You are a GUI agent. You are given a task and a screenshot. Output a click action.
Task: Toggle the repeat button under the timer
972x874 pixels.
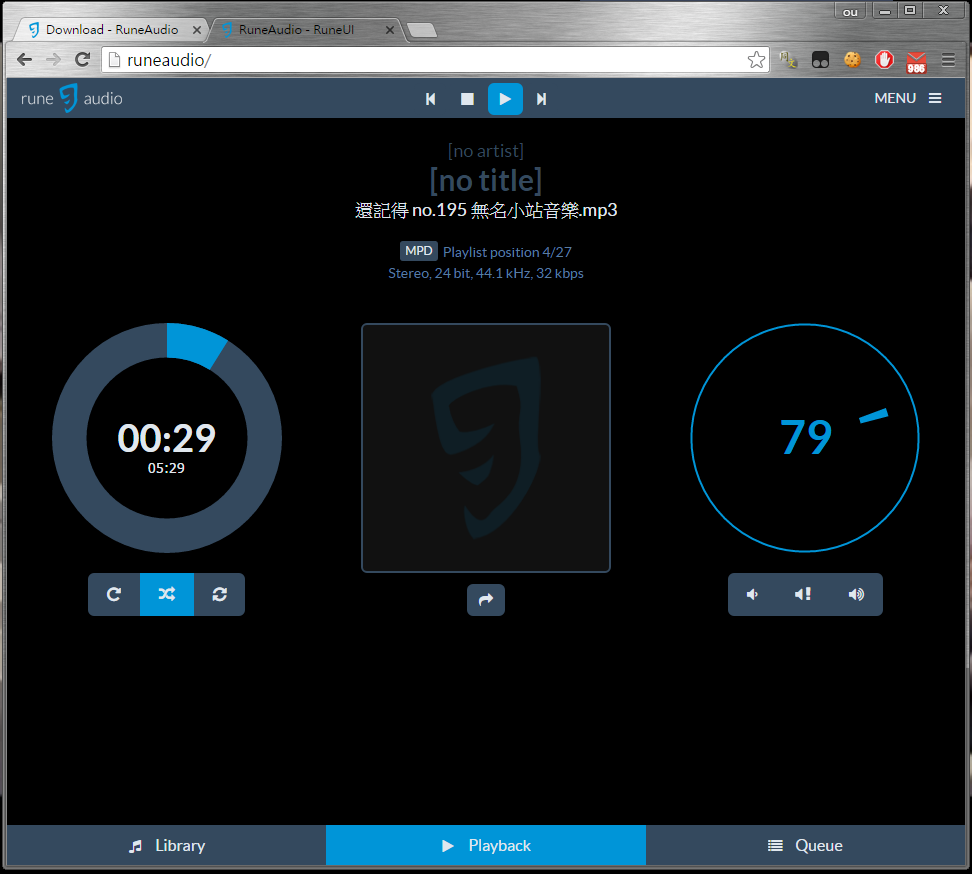[x=114, y=594]
